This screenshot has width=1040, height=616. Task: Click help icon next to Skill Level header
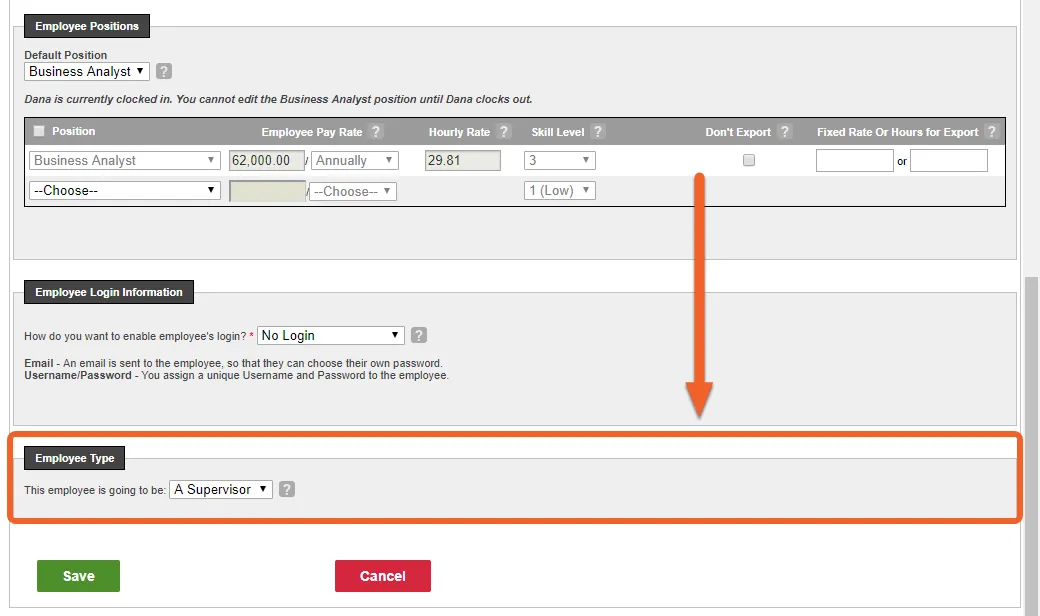tap(598, 131)
